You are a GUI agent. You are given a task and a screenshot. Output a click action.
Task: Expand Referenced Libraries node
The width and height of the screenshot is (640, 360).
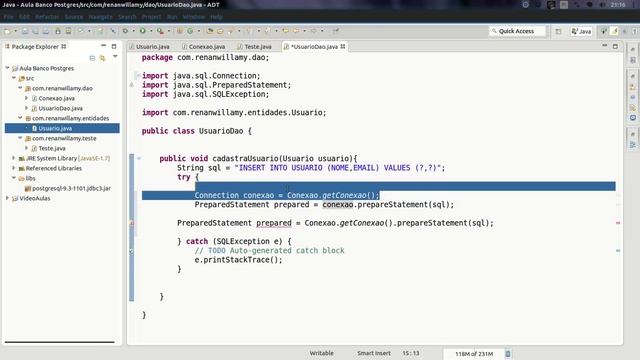click(14, 168)
